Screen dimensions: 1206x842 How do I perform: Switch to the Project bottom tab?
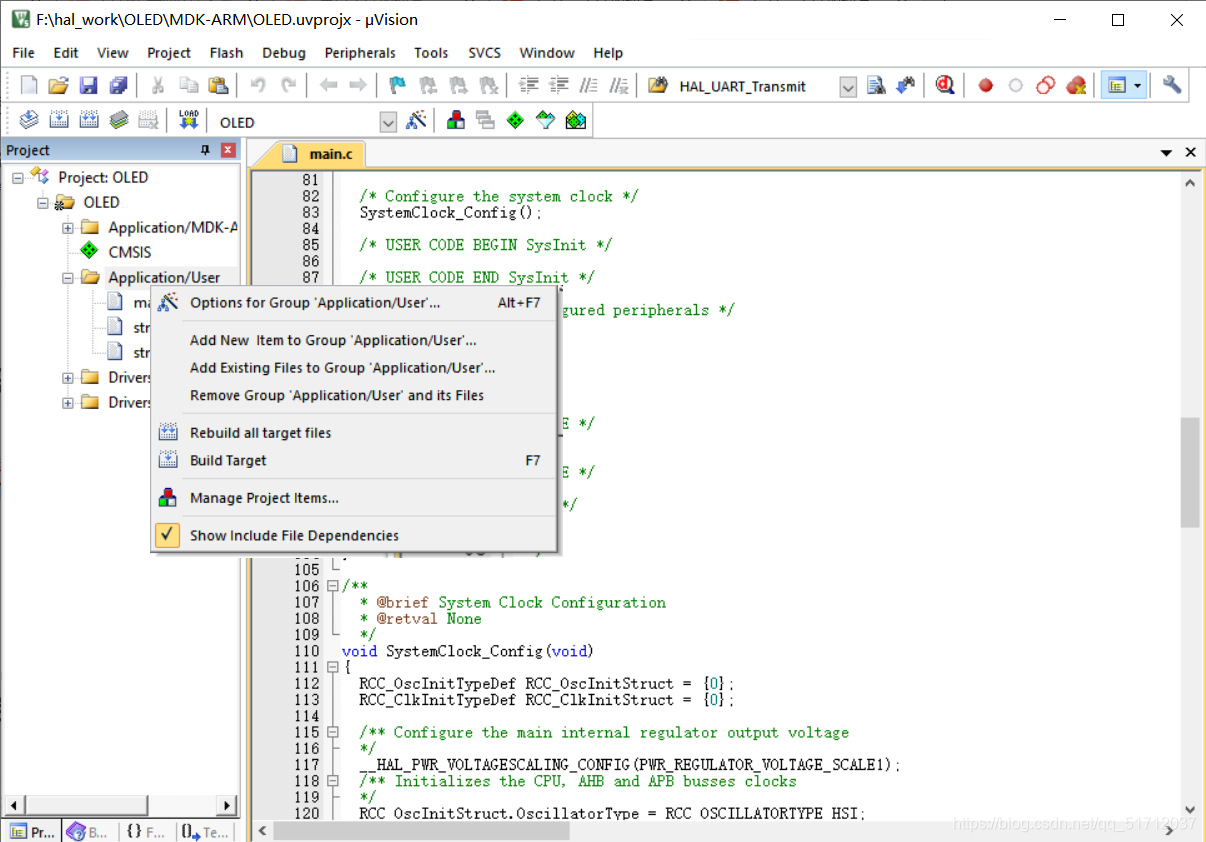(x=33, y=831)
